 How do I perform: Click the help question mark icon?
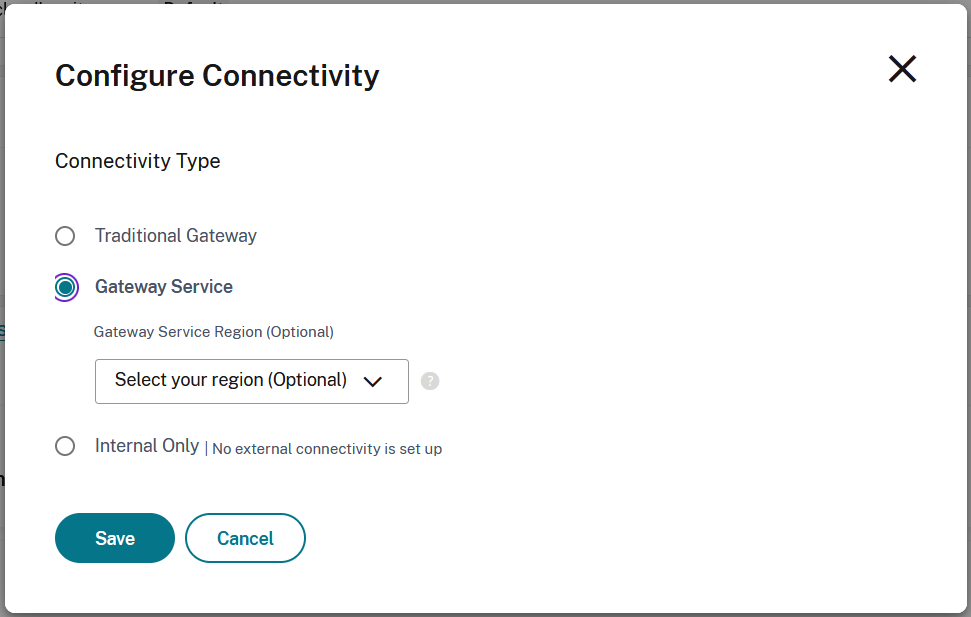coord(429,381)
